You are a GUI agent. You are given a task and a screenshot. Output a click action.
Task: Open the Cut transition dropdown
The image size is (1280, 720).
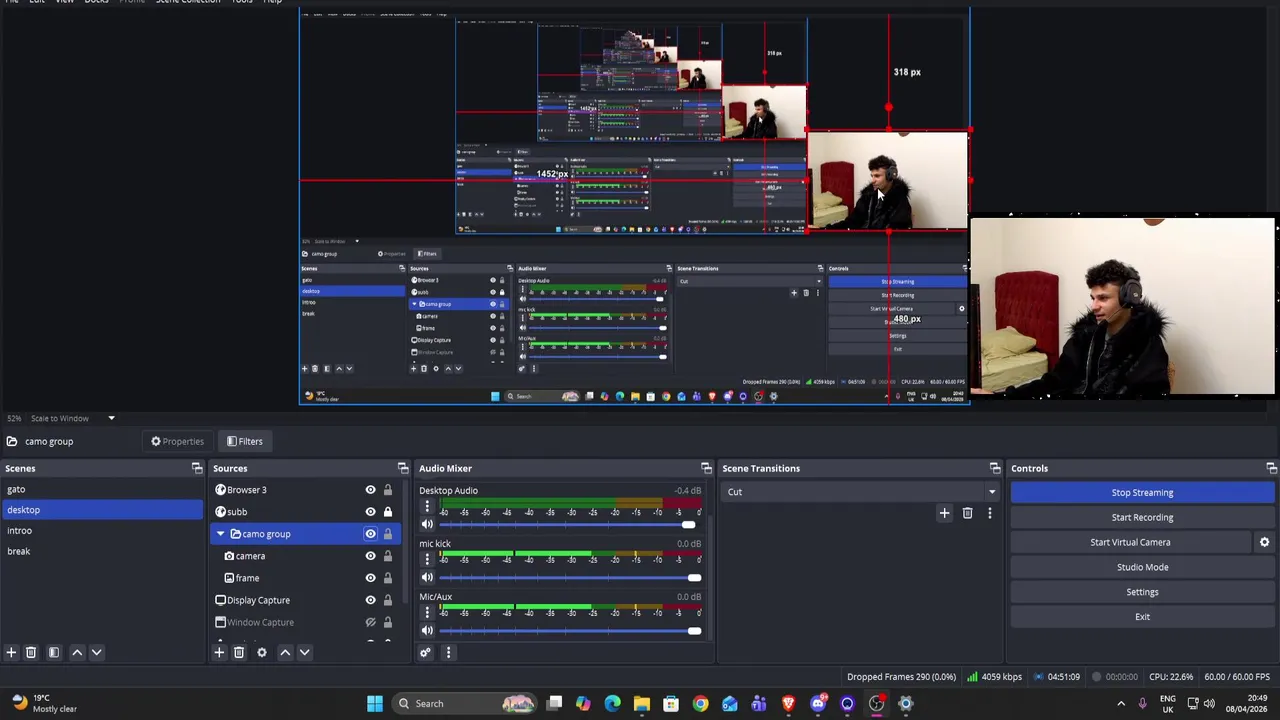860,492
